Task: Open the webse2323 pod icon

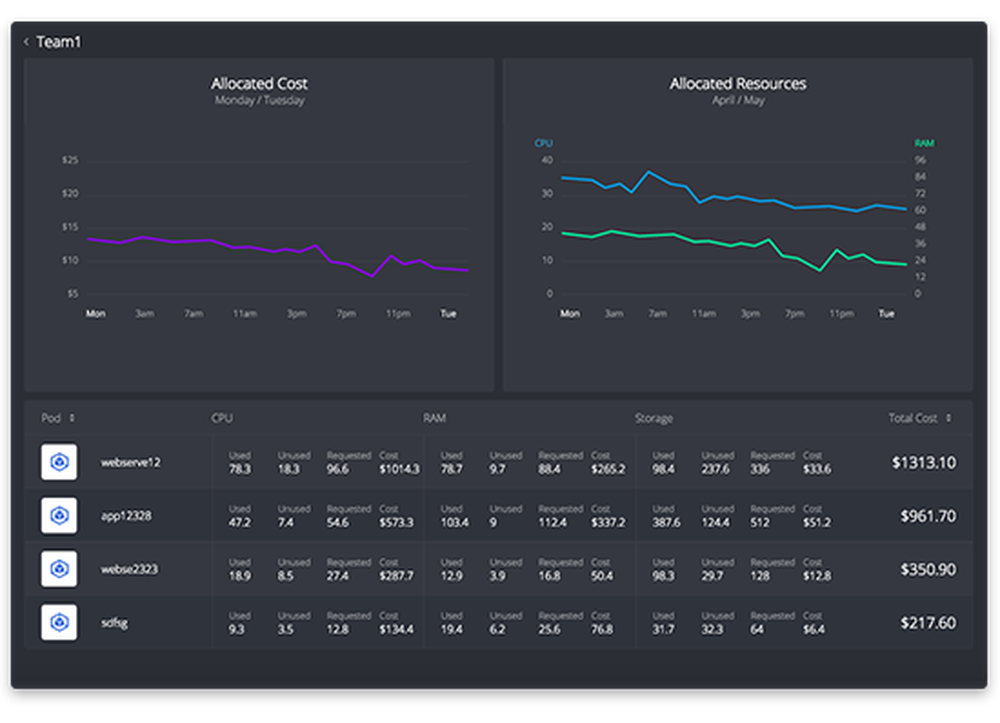Action: point(59,569)
